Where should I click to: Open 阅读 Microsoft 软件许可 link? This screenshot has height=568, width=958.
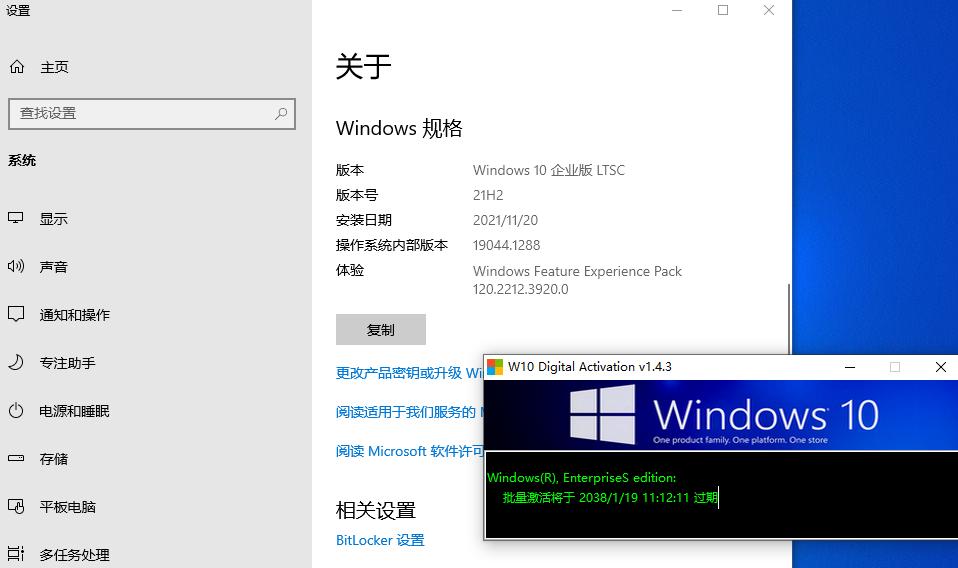click(x=409, y=451)
